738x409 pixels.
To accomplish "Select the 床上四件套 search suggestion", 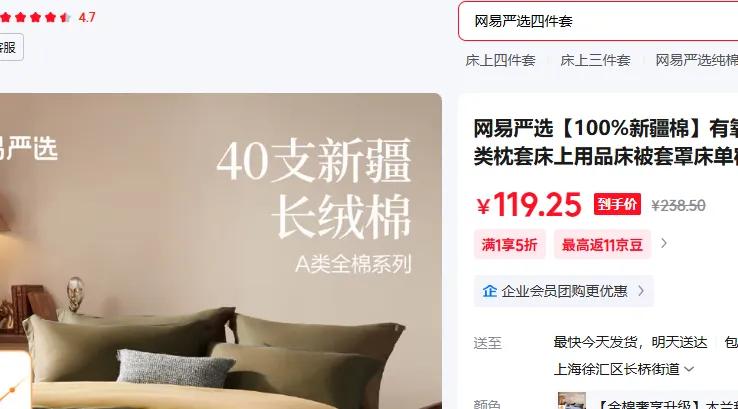I will 500,60.
